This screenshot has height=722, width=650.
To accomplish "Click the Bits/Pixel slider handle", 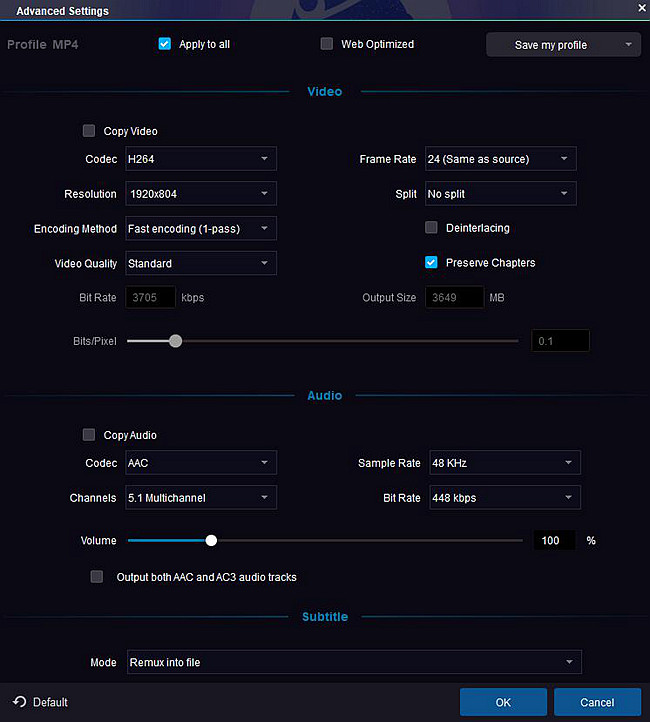I will tap(175, 341).
